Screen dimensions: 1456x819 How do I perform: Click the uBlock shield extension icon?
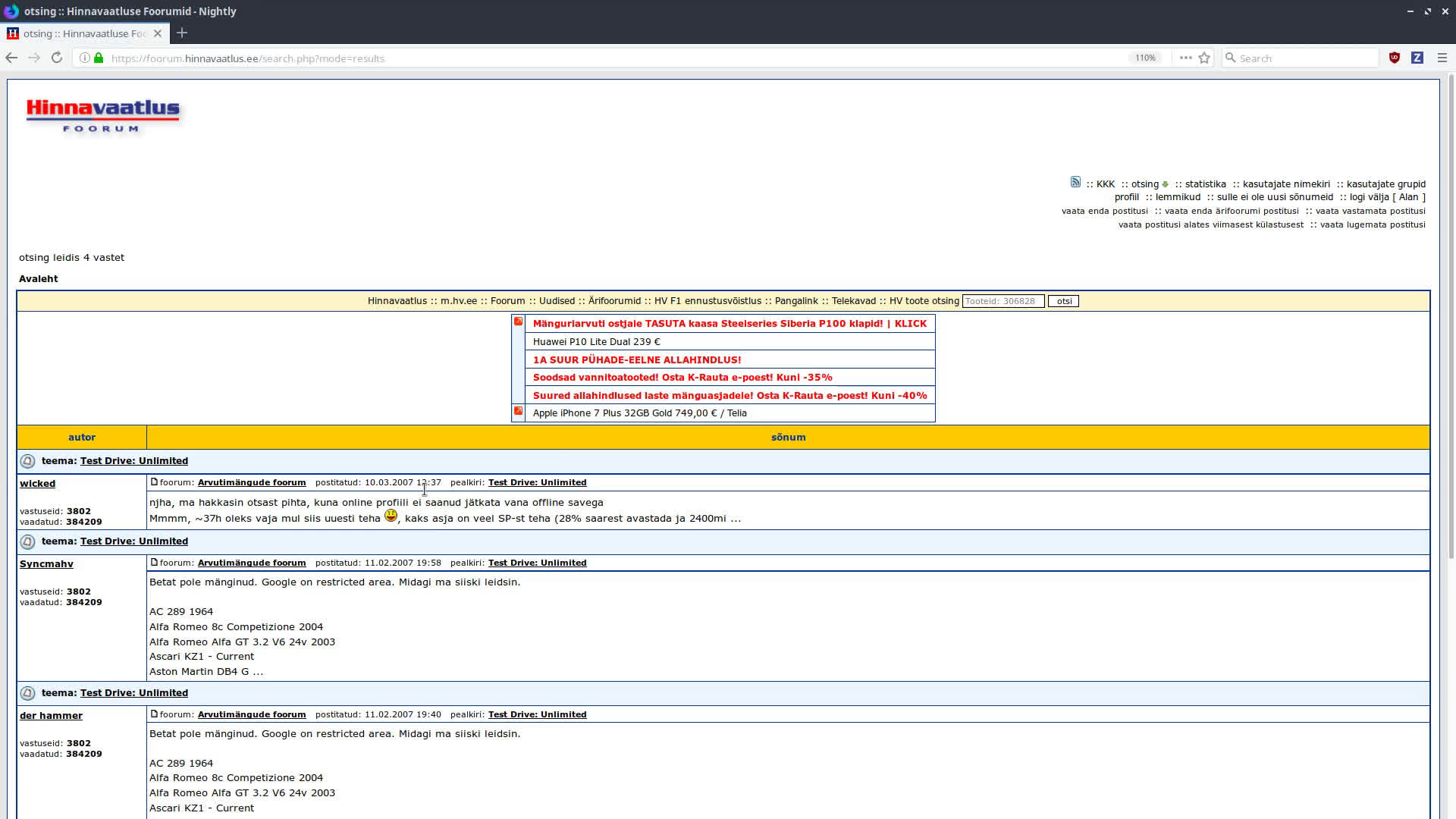(1394, 58)
